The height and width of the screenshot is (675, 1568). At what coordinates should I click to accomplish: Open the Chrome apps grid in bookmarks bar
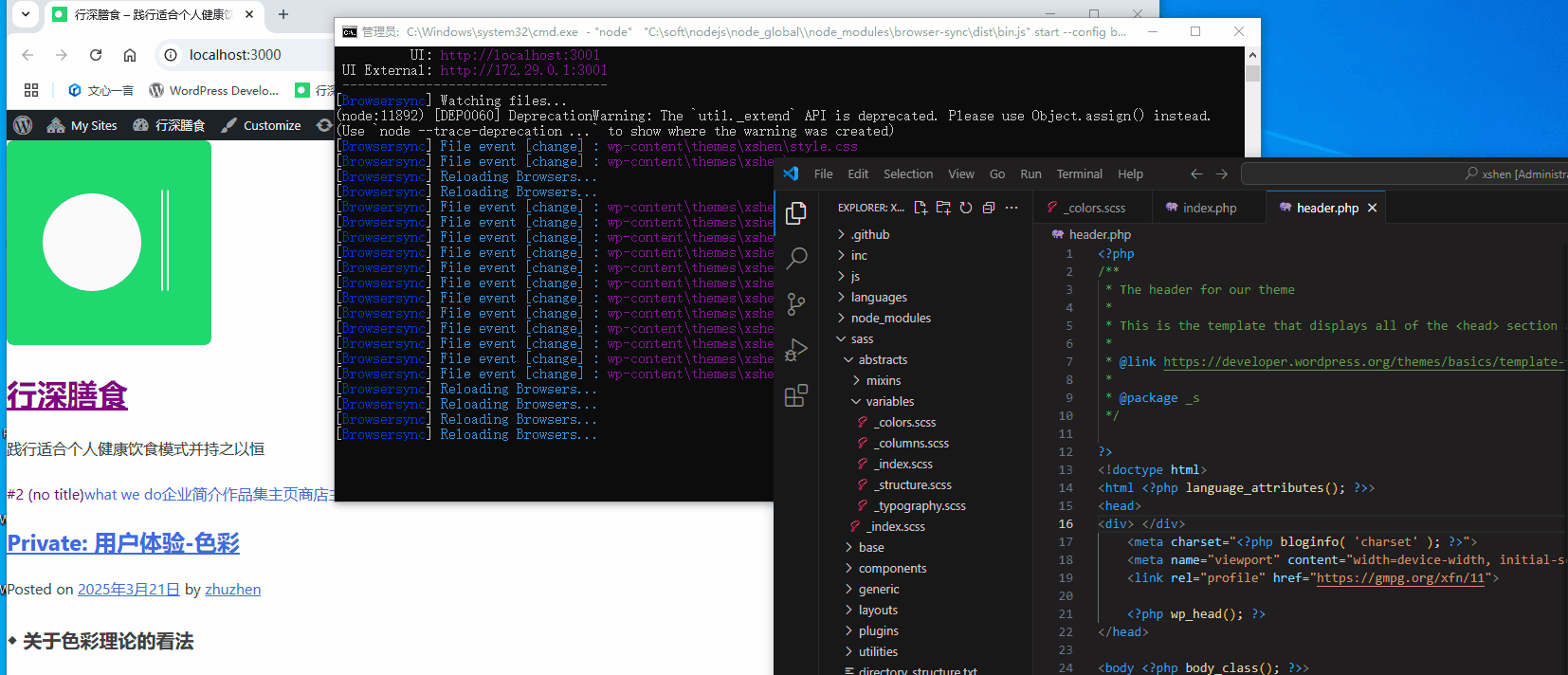point(31,90)
